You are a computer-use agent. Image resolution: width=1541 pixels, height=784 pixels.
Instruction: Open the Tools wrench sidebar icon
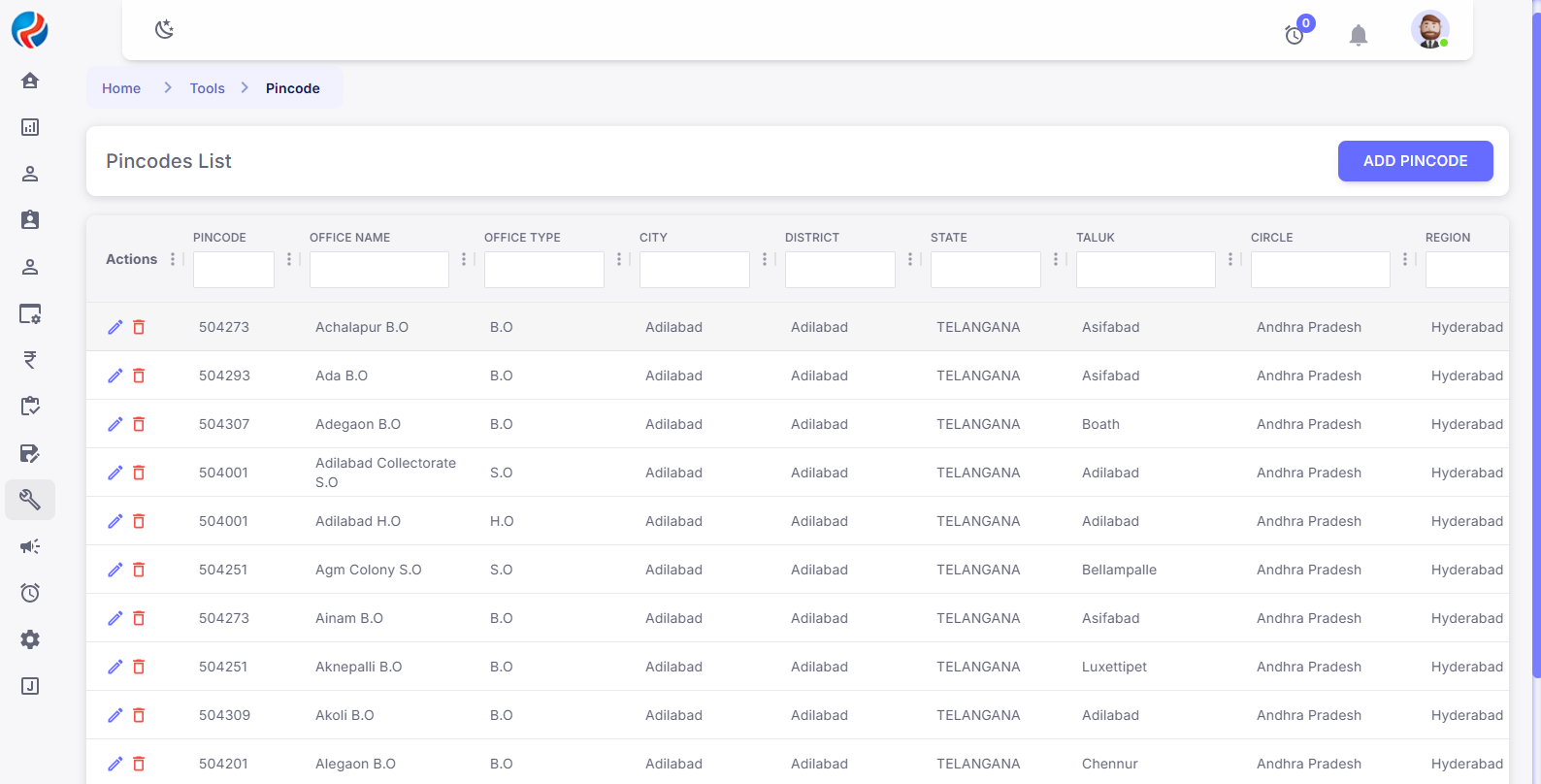point(30,500)
